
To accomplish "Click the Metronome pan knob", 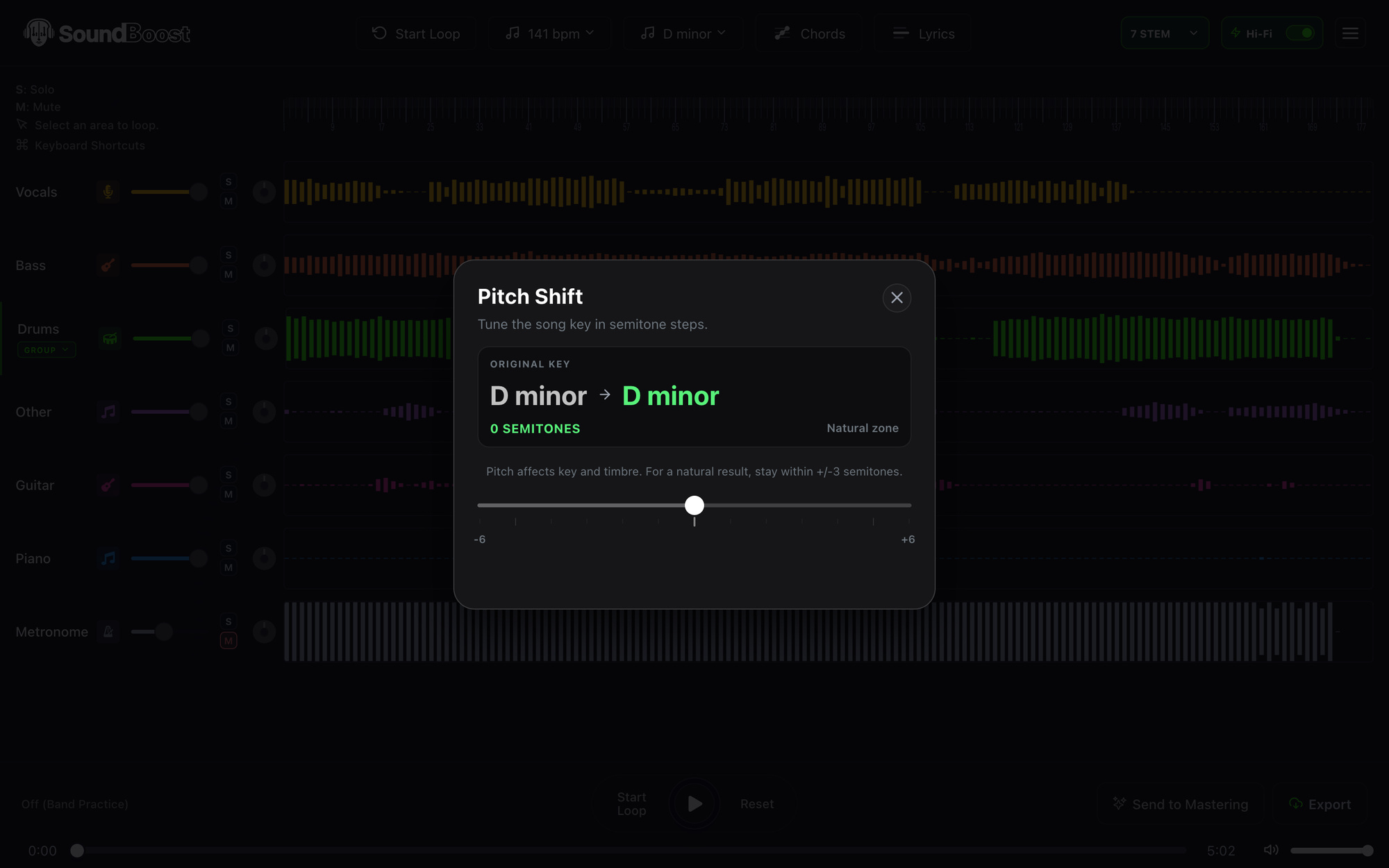I will 264,632.
